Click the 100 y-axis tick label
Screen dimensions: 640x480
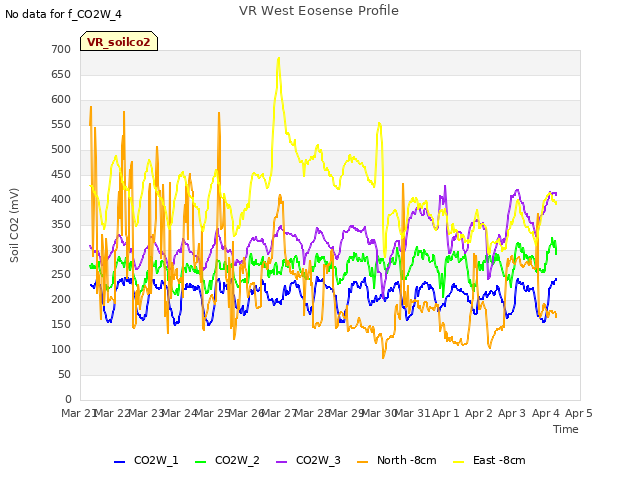(61, 349)
